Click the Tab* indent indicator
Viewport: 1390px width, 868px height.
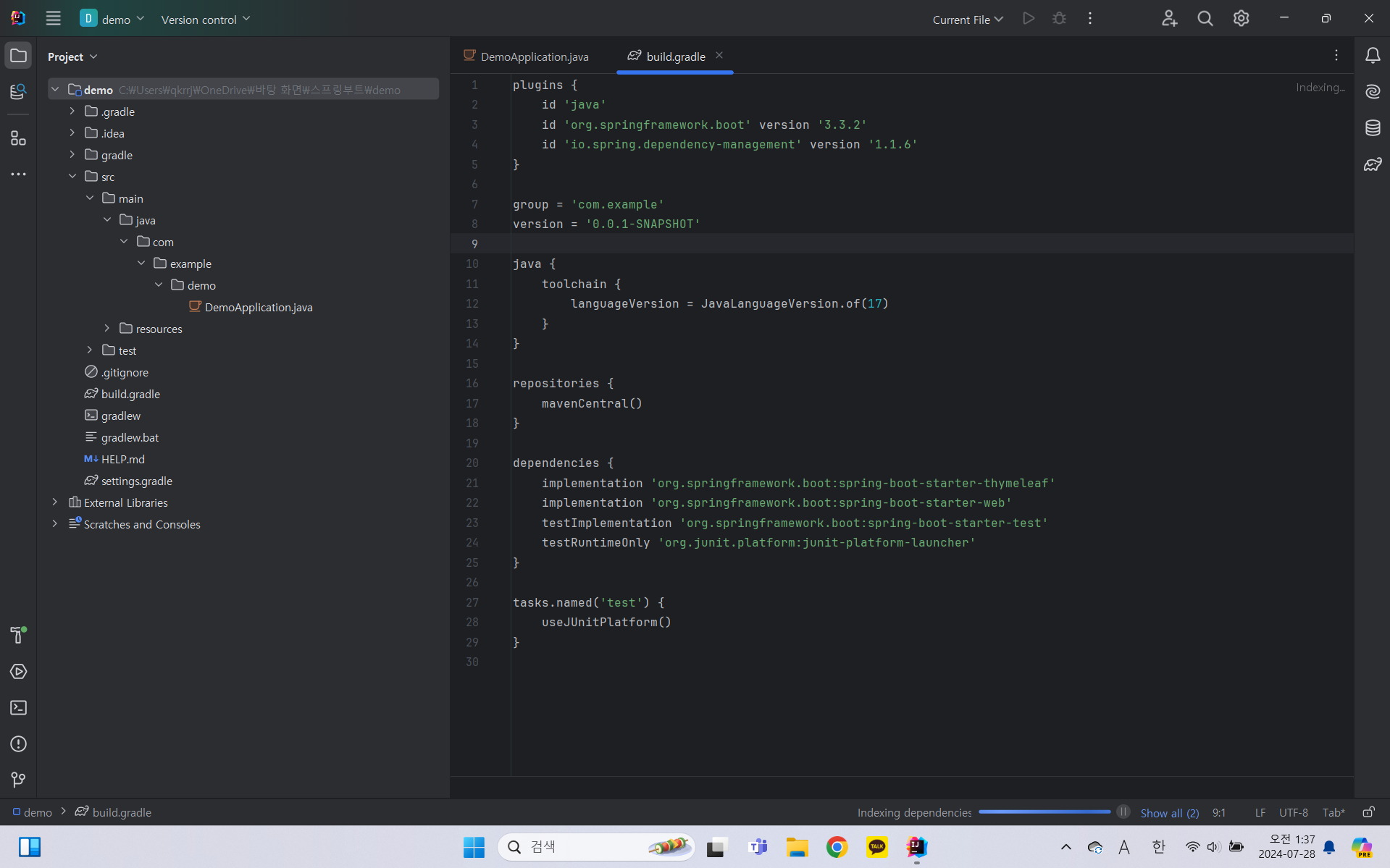click(1333, 812)
